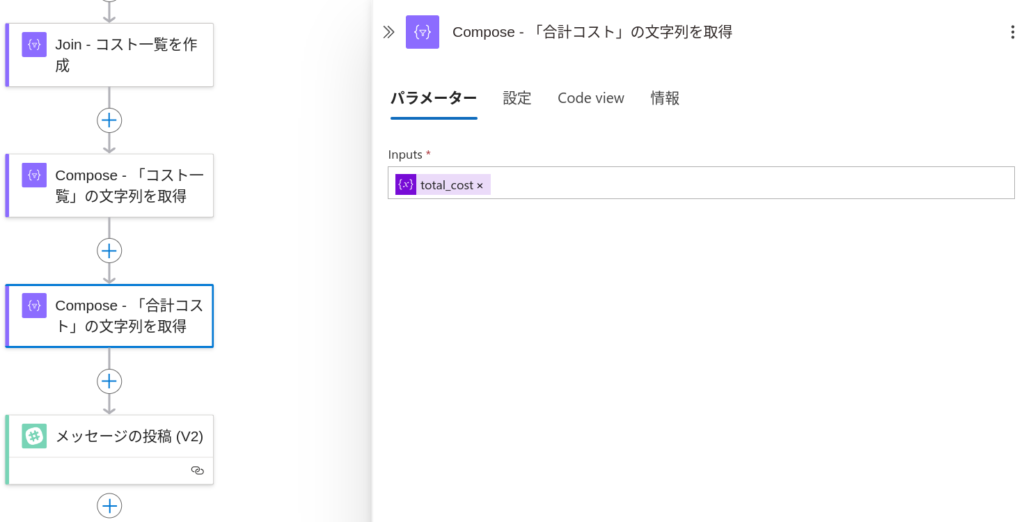Viewport: 1024px width, 522px height.
Task: Insert step below Compose「合計コスト」action
Action: 109,381
